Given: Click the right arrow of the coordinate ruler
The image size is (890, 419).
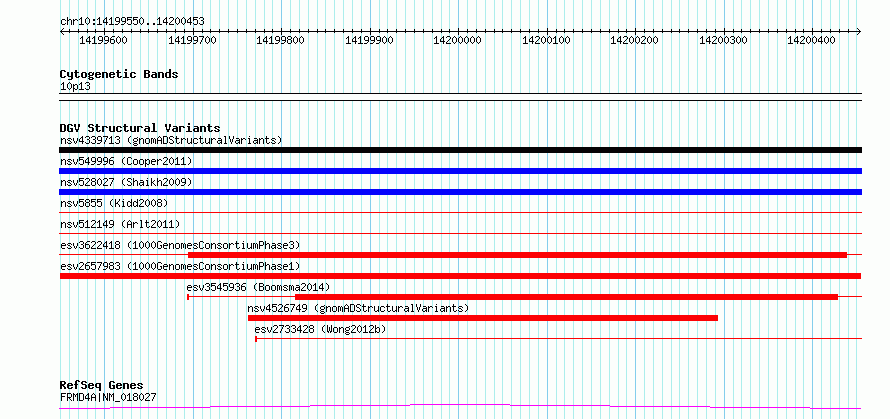Looking at the screenshot, I should (x=859, y=31).
